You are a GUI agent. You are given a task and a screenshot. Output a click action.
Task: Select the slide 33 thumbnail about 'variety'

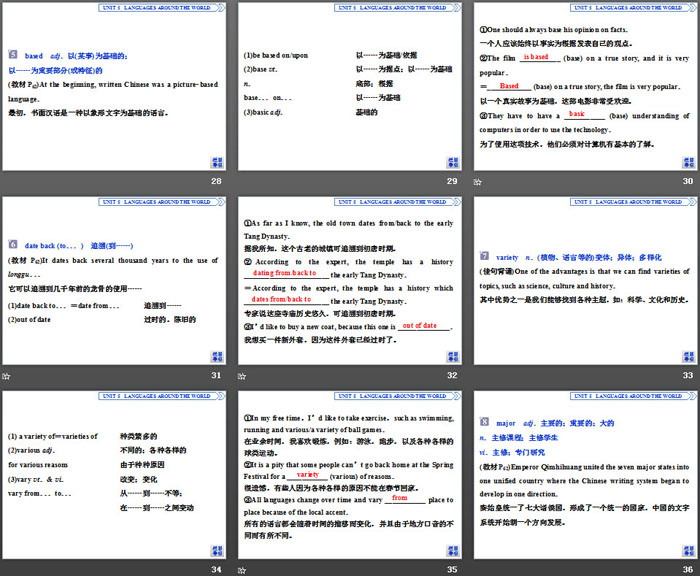(x=585, y=280)
